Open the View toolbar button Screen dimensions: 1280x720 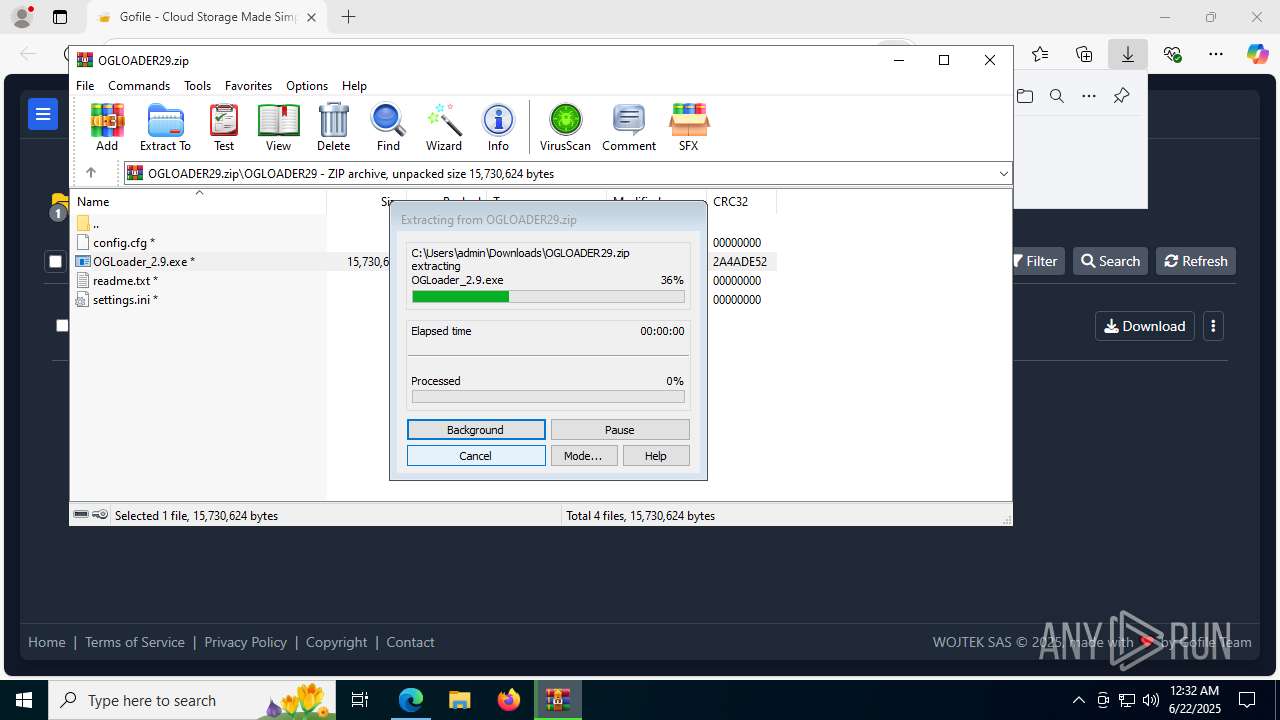[278, 127]
